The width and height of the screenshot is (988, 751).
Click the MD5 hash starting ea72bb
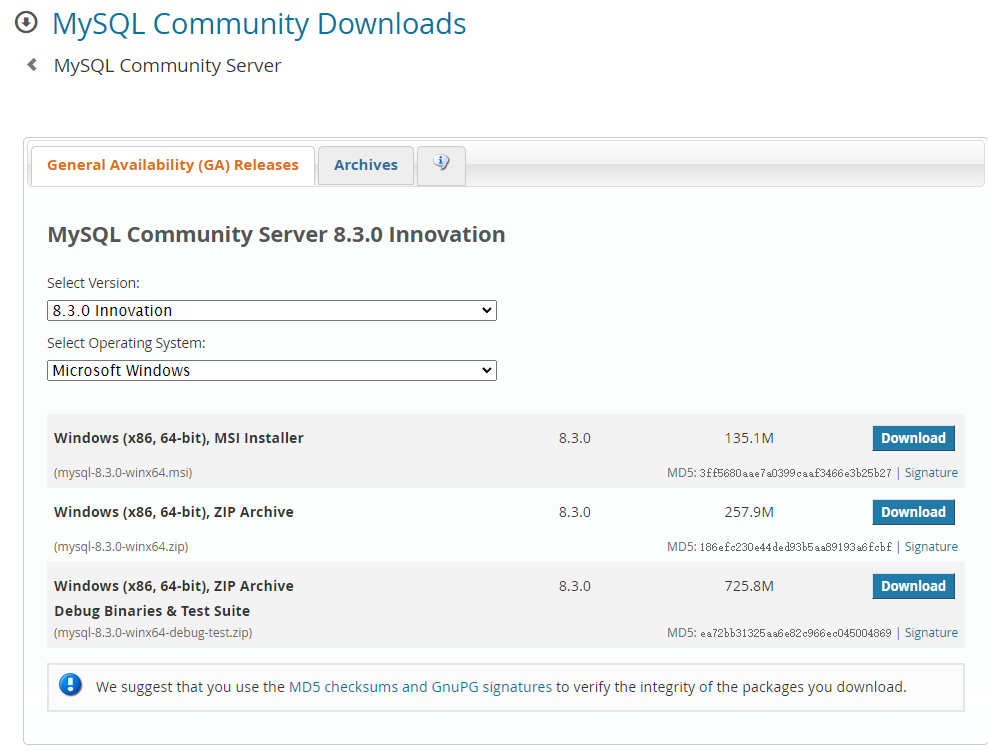coord(795,633)
